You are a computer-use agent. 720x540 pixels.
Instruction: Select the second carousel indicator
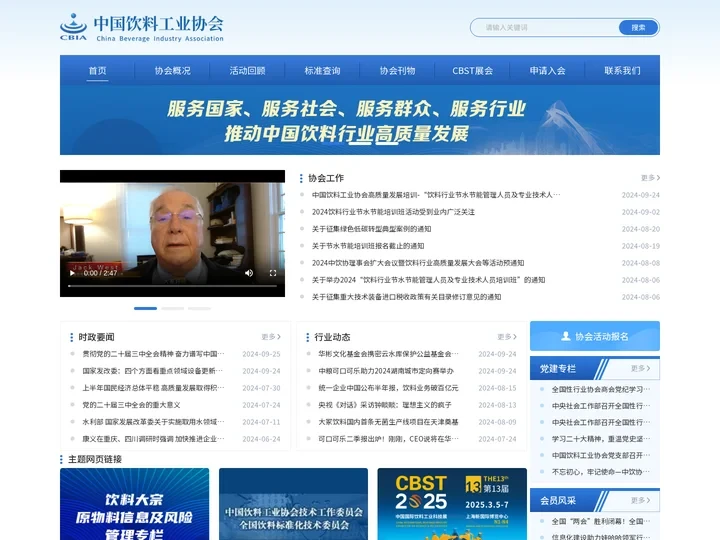coord(172,309)
